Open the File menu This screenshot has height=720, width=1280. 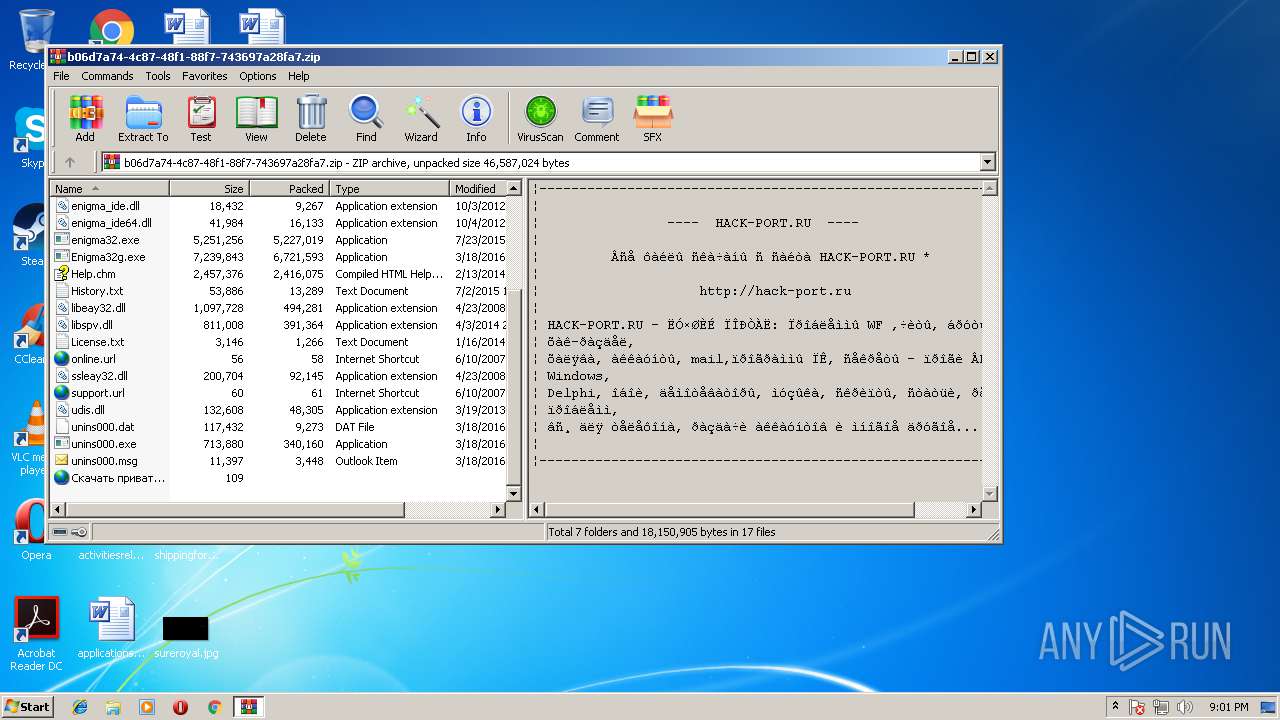tap(61, 76)
